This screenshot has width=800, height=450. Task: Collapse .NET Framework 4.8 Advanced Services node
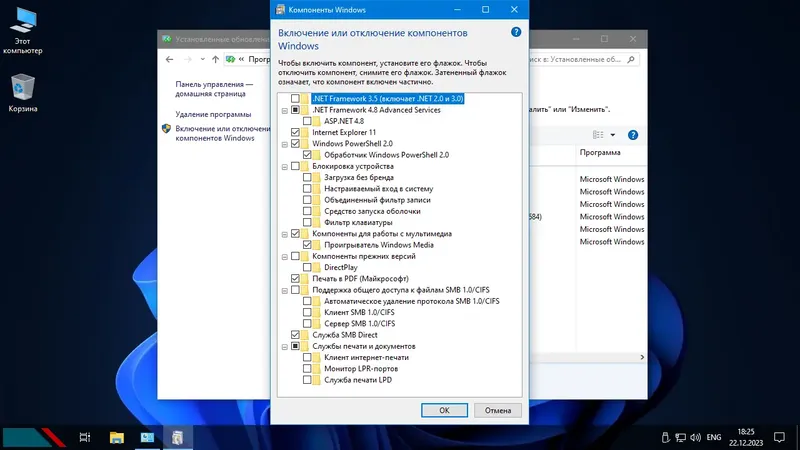pyautogui.click(x=285, y=110)
